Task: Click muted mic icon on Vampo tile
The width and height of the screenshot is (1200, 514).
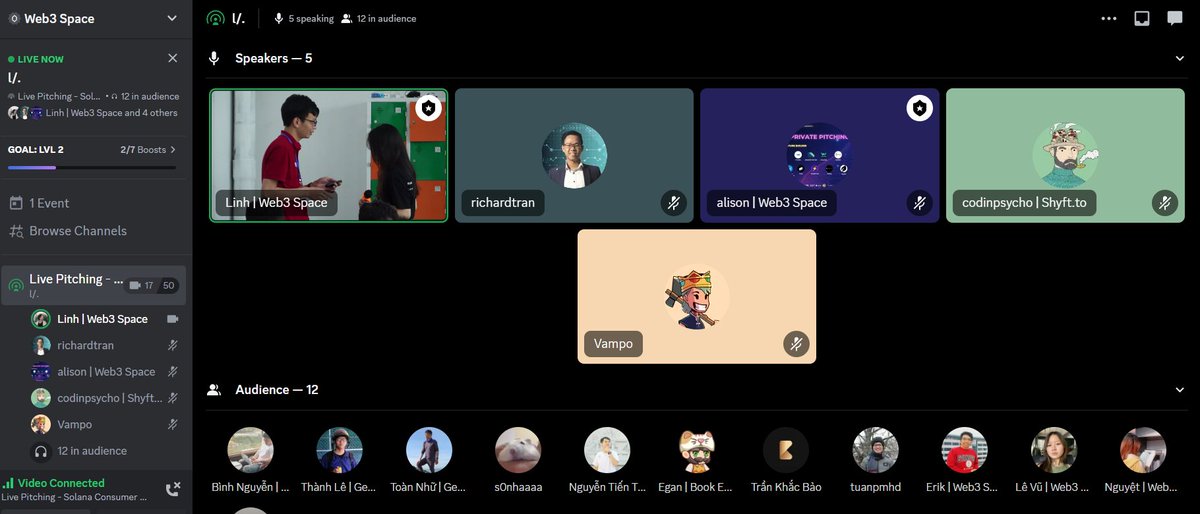Action: point(796,344)
